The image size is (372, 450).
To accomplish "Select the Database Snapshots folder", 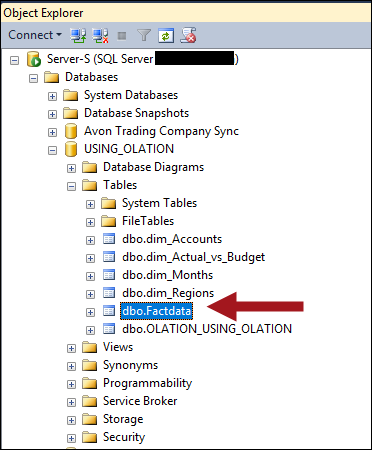I will pos(136,113).
